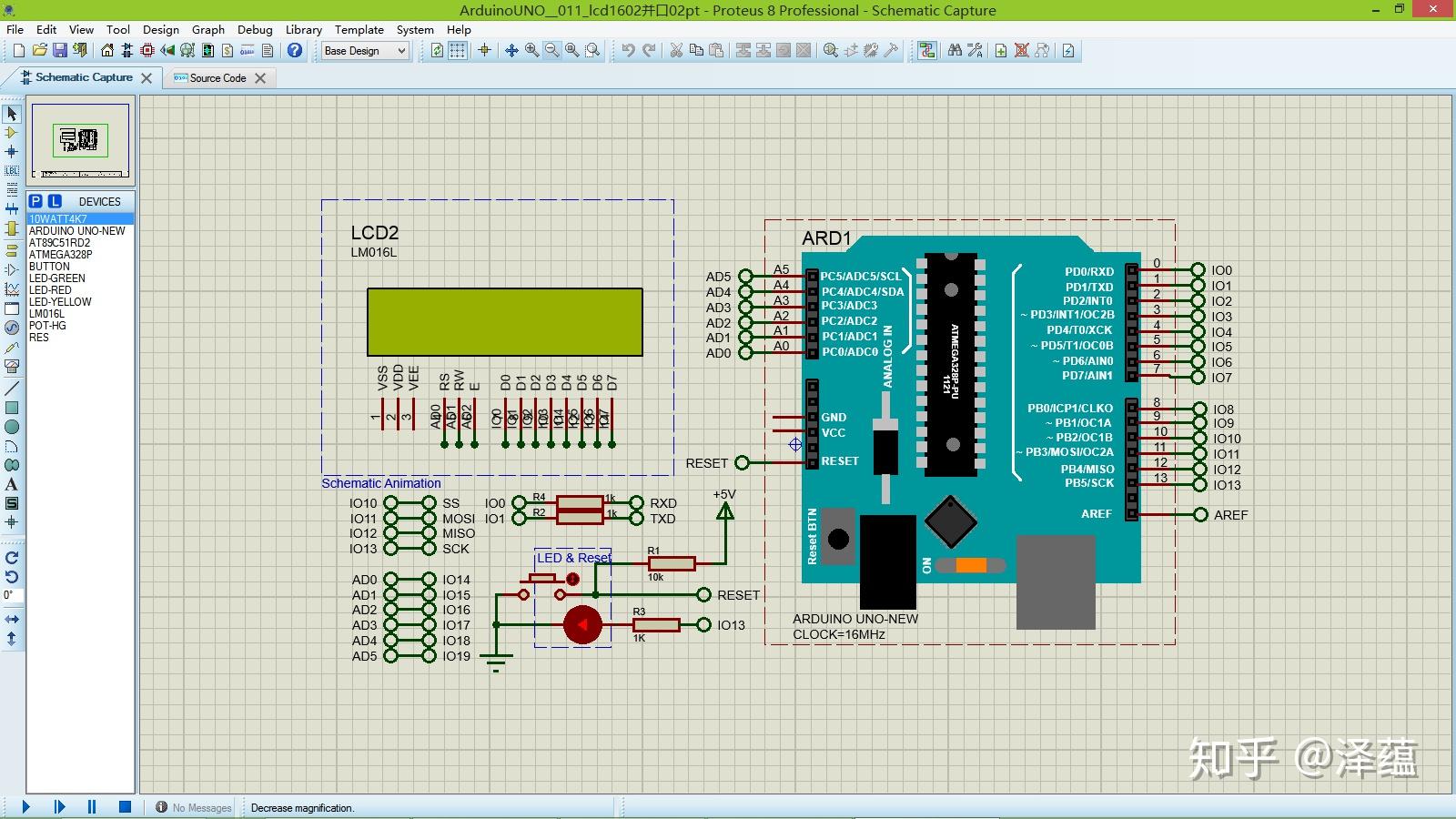The image size is (1456, 819).
Task: Activate the Voltage Probe tool
Action: point(12,349)
